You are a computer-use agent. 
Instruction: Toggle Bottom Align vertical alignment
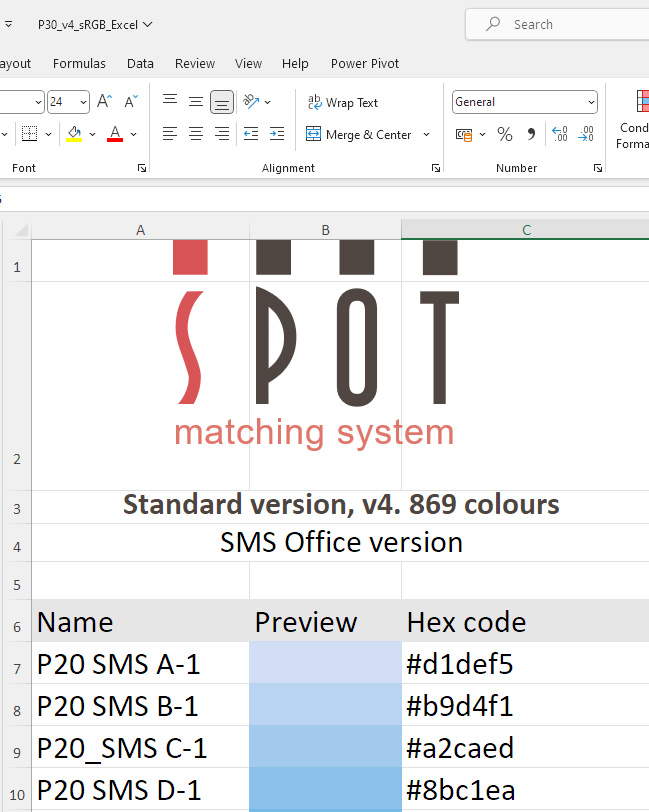[222, 102]
